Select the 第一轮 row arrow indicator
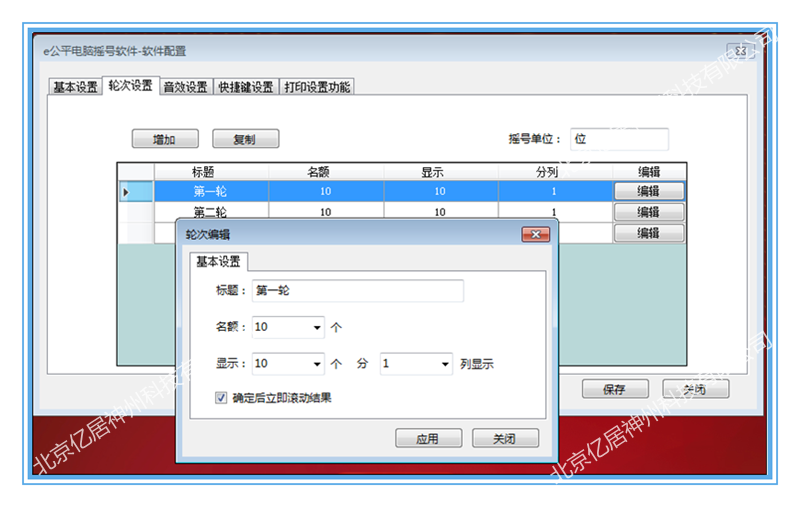This screenshot has height=507, width=800. pos(125,191)
